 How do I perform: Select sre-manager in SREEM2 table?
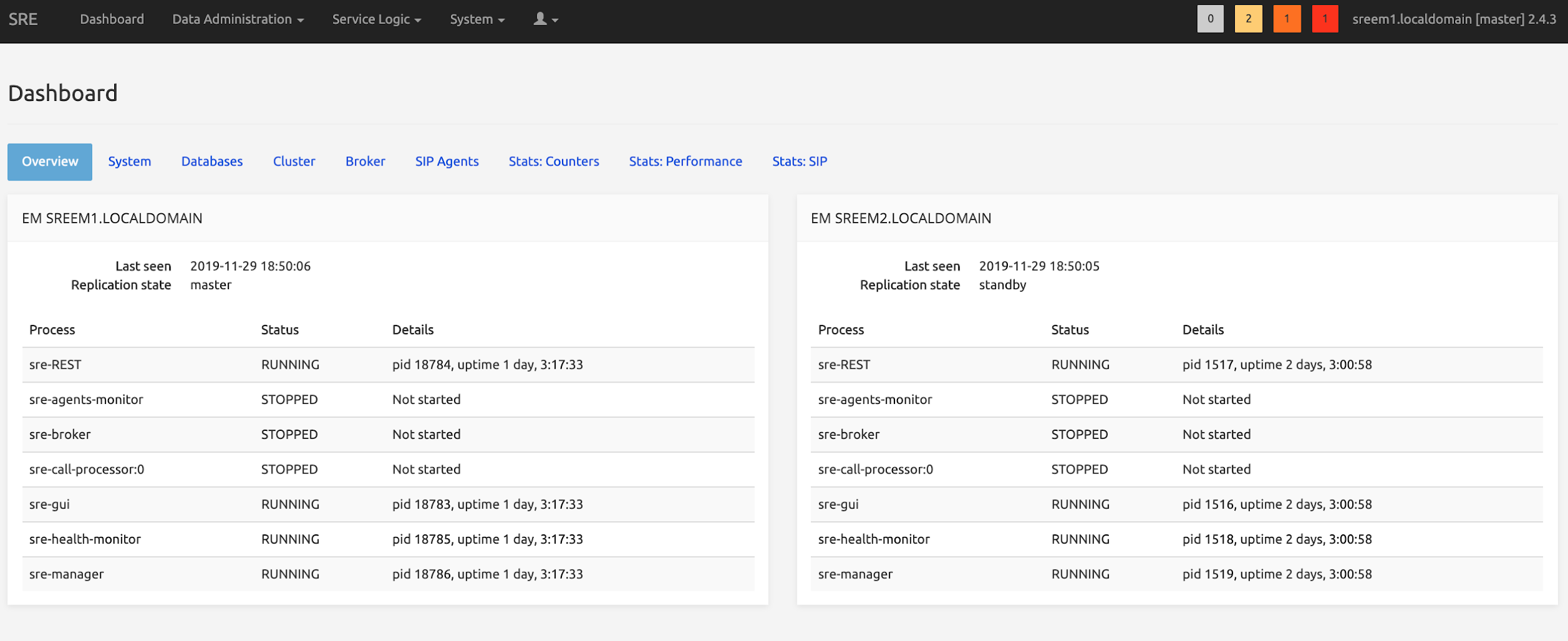pos(856,574)
